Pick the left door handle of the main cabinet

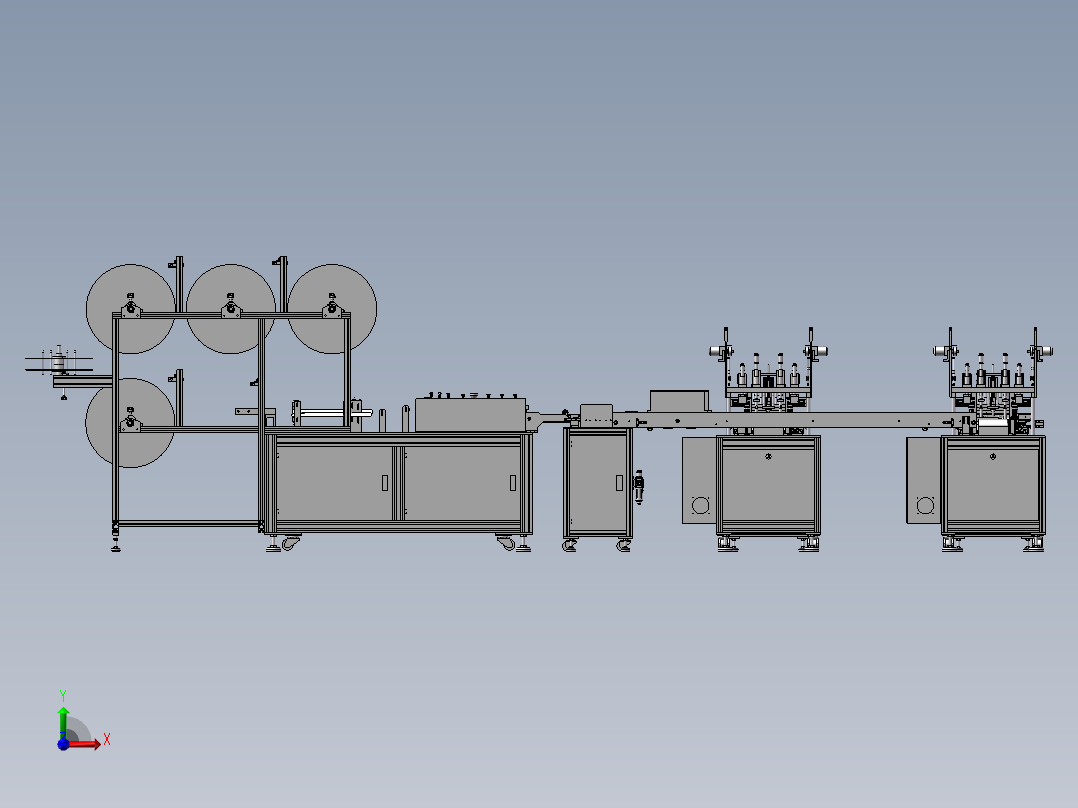click(385, 483)
